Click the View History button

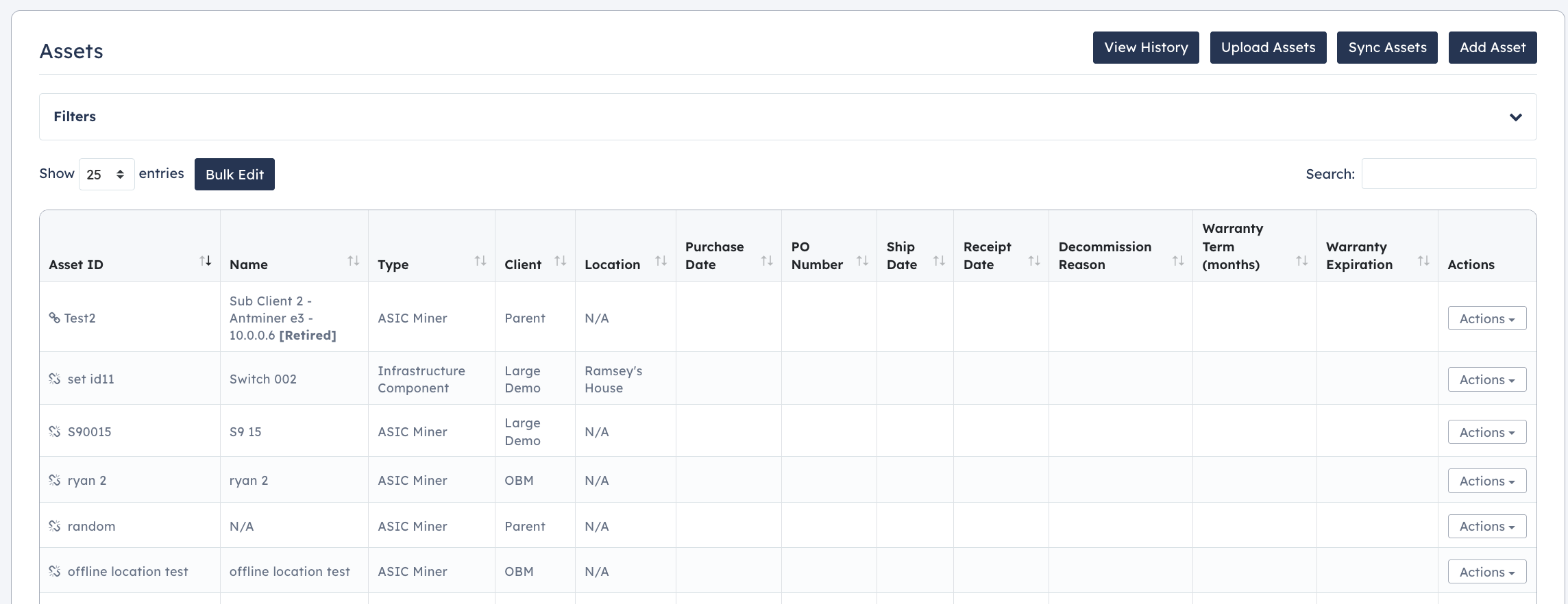point(1146,47)
